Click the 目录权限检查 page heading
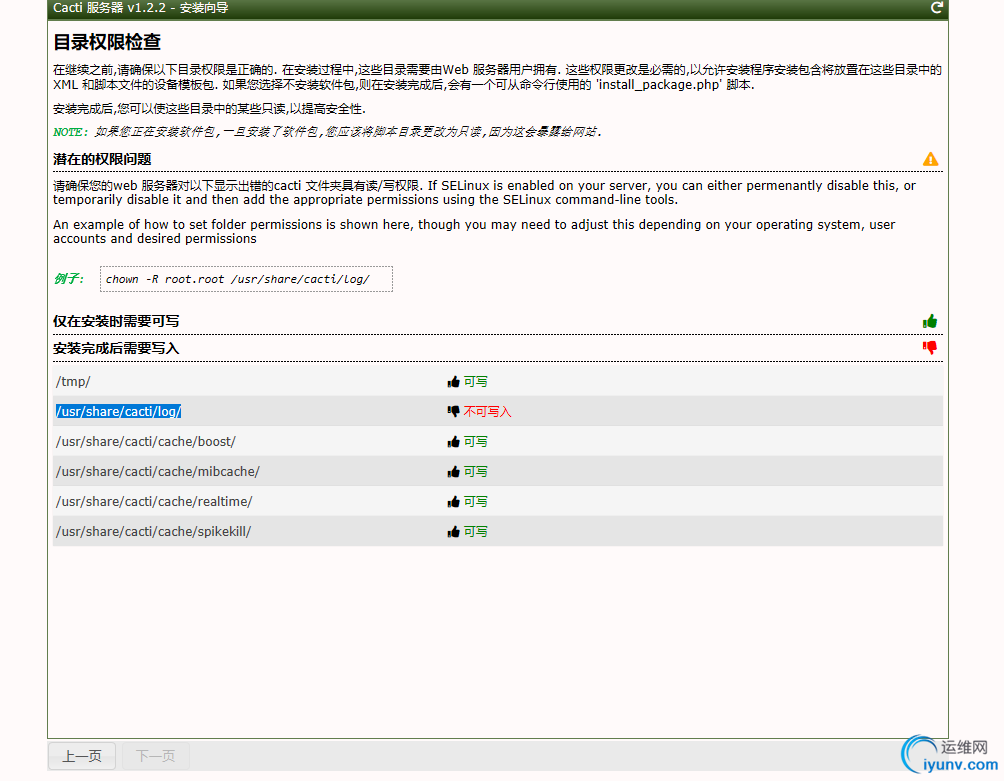The image size is (1004, 781). coord(107,42)
